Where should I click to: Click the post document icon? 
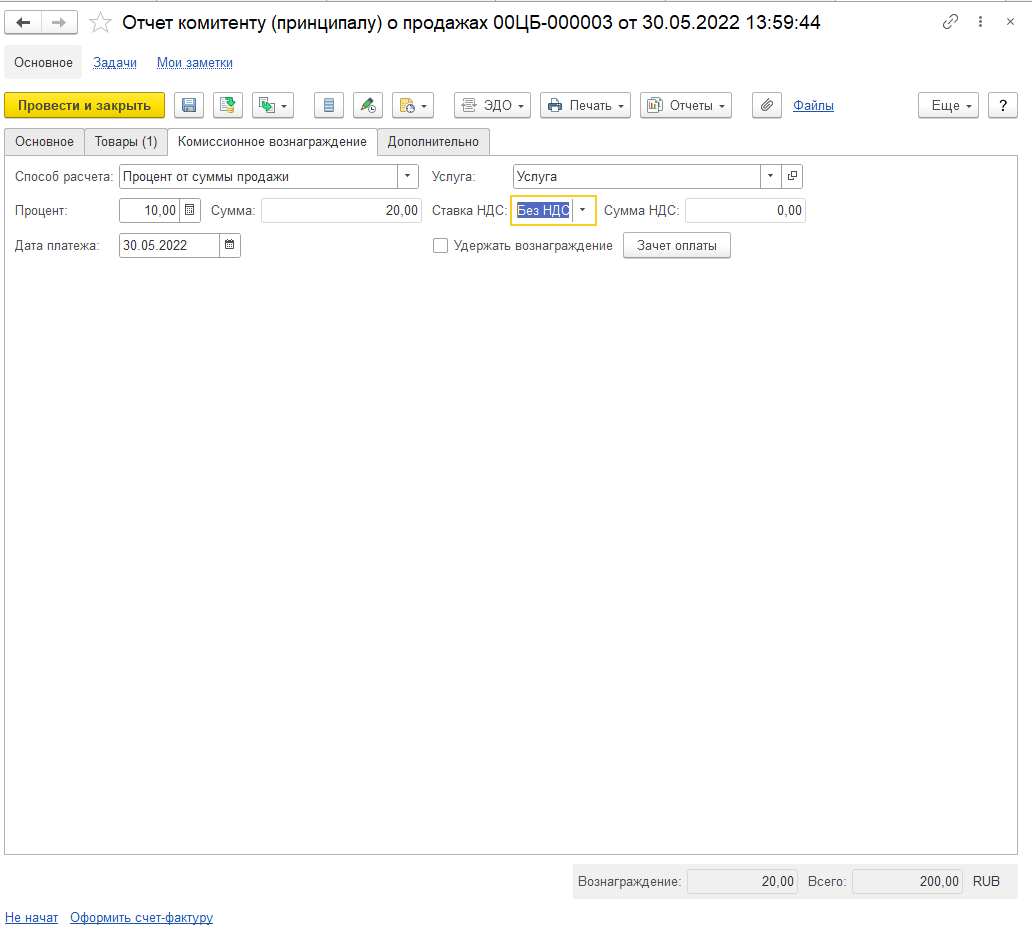228,105
